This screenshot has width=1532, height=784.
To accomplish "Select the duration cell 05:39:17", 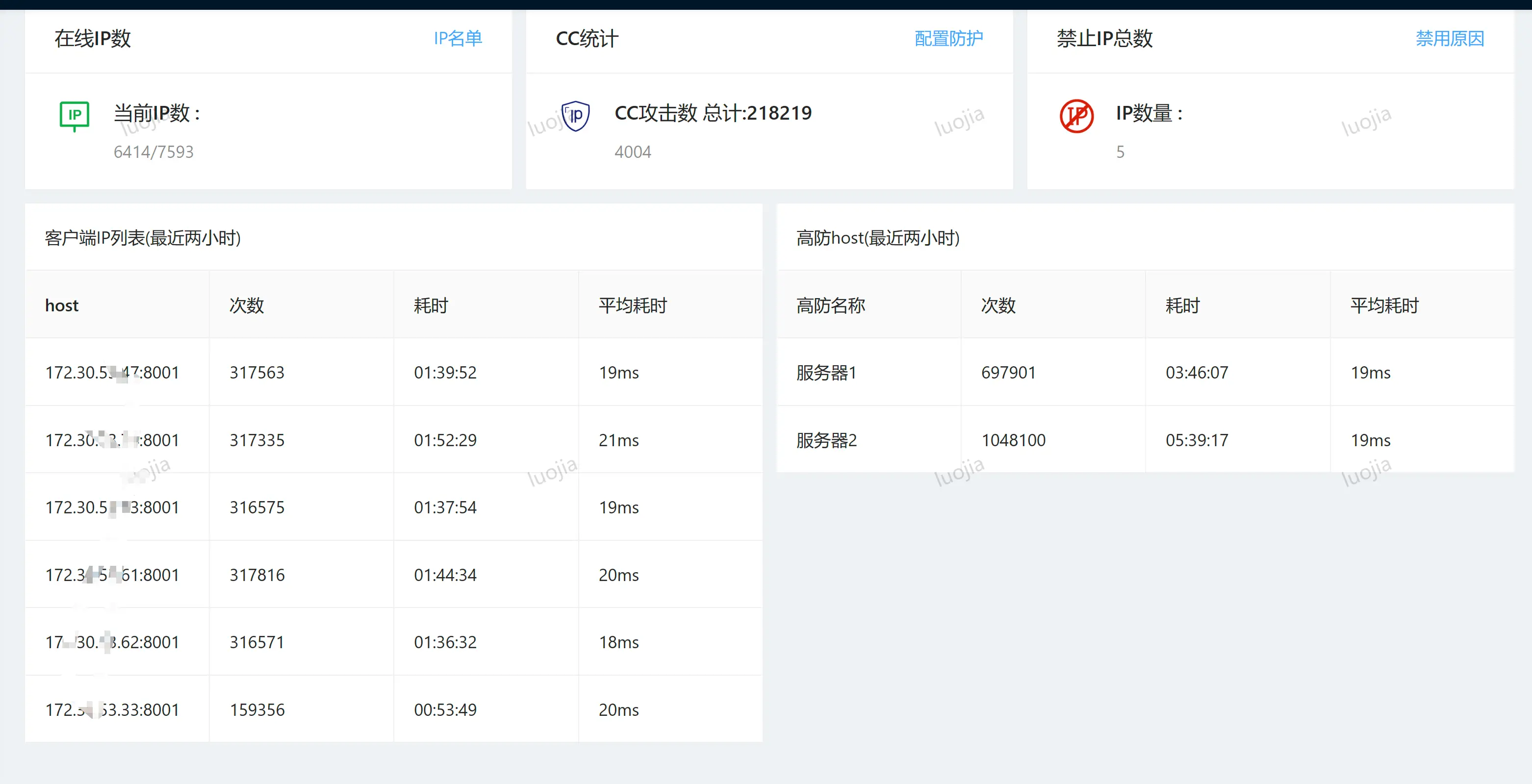I will coord(1197,440).
